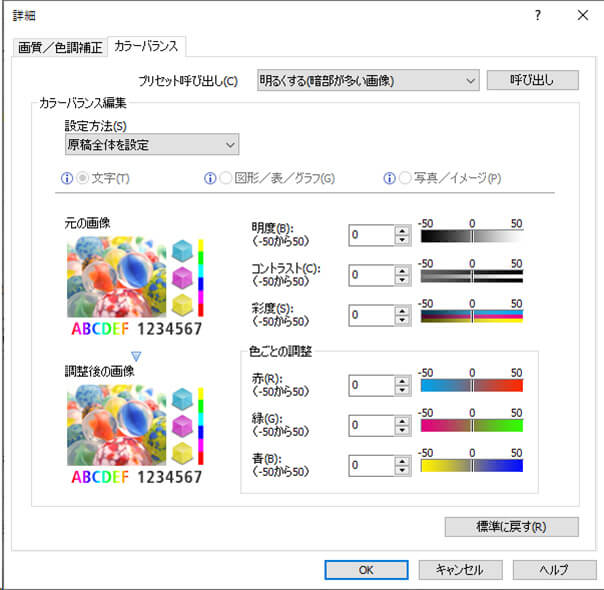Increase 明度 value with up arrow
This screenshot has width=604, height=590.
click(x=402, y=230)
